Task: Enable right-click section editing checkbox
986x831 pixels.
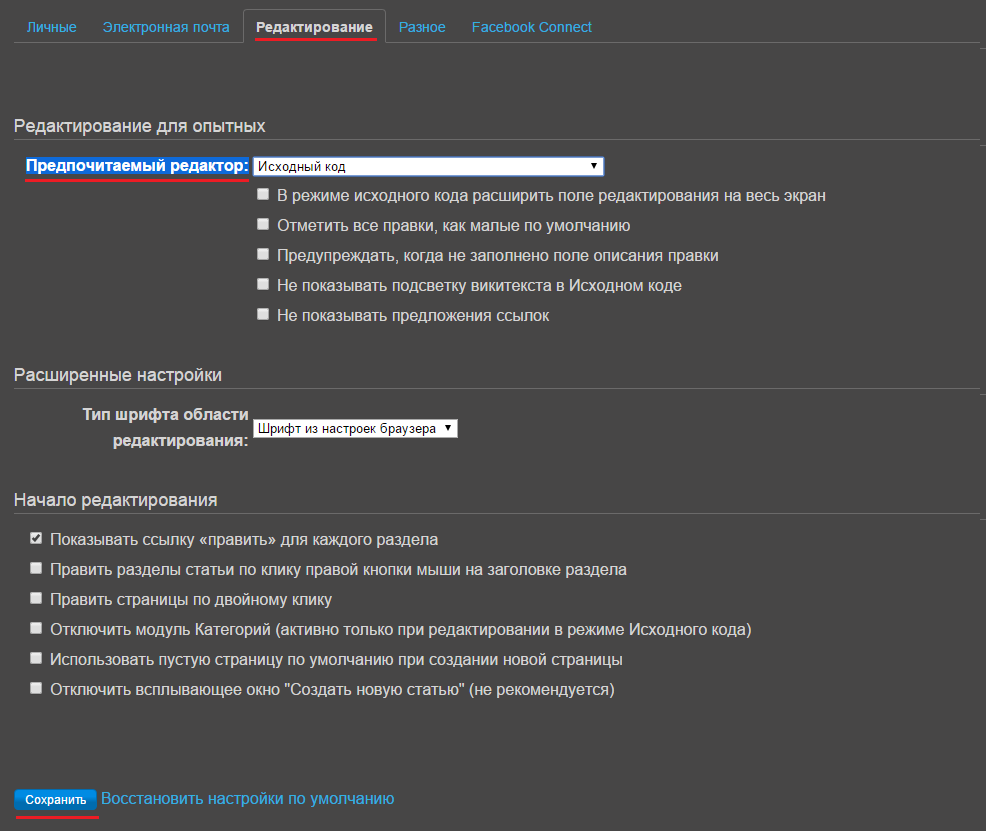Action: pyautogui.click(x=36, y=568)
